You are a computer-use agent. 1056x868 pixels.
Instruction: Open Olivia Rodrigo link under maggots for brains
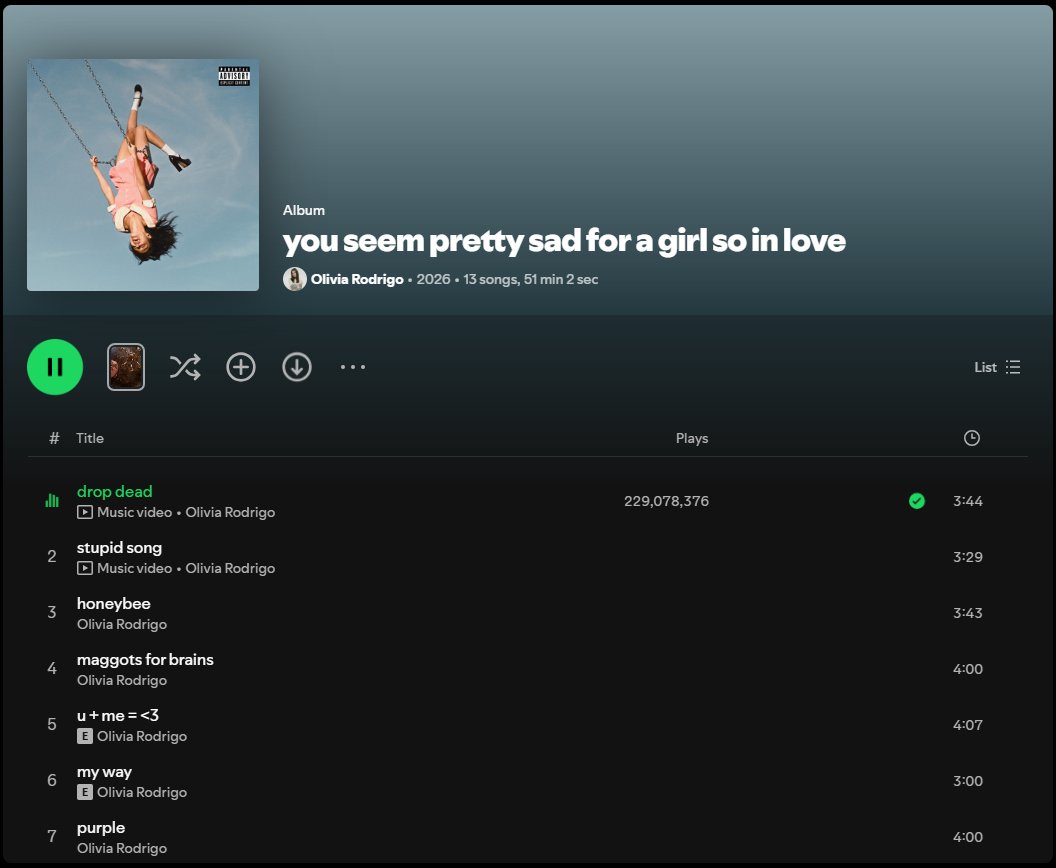tap(122, 680)
